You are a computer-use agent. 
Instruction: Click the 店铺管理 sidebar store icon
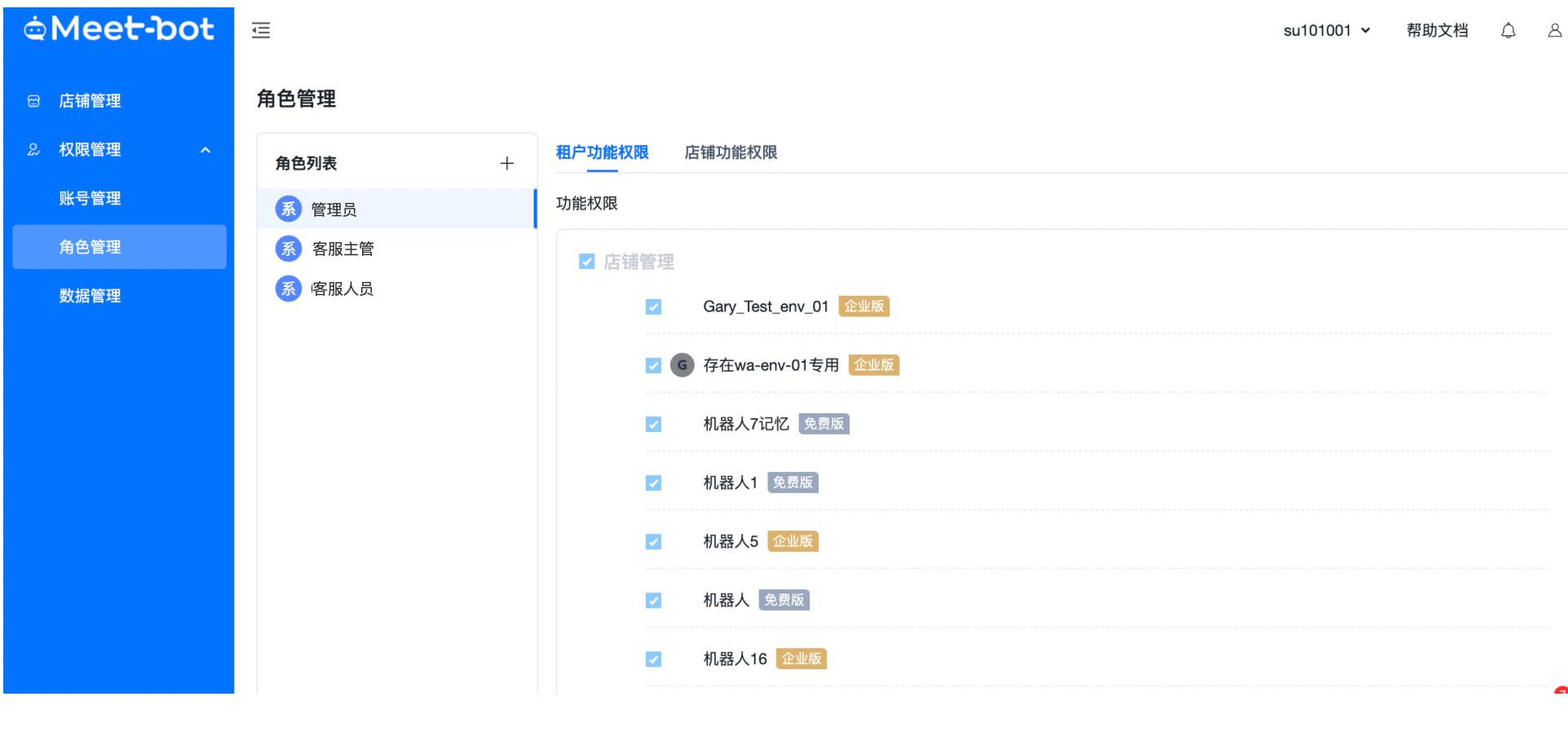point(33,101)
